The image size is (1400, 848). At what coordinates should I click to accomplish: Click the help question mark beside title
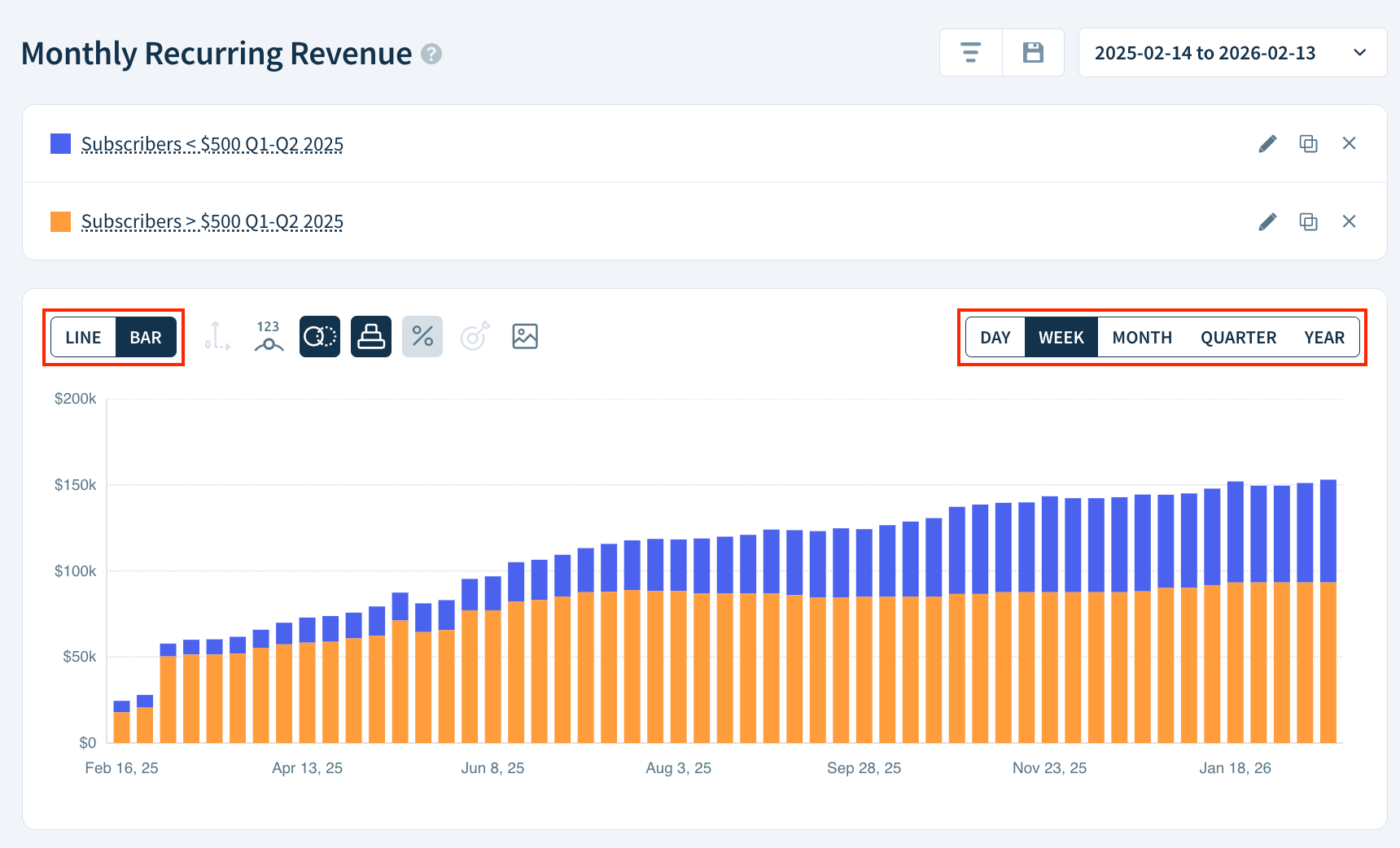pos(431,54)
